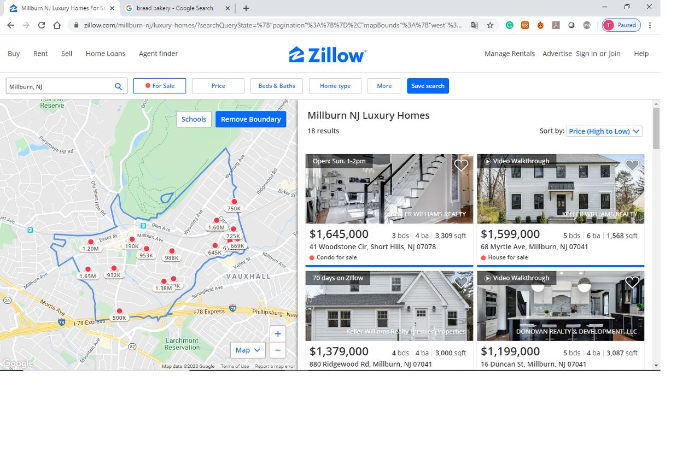The width and height of the screenshot is (700, 452).
Task: Open the $1,379,000 Ridgewood Rd listing photo
Action: [389, 306]
